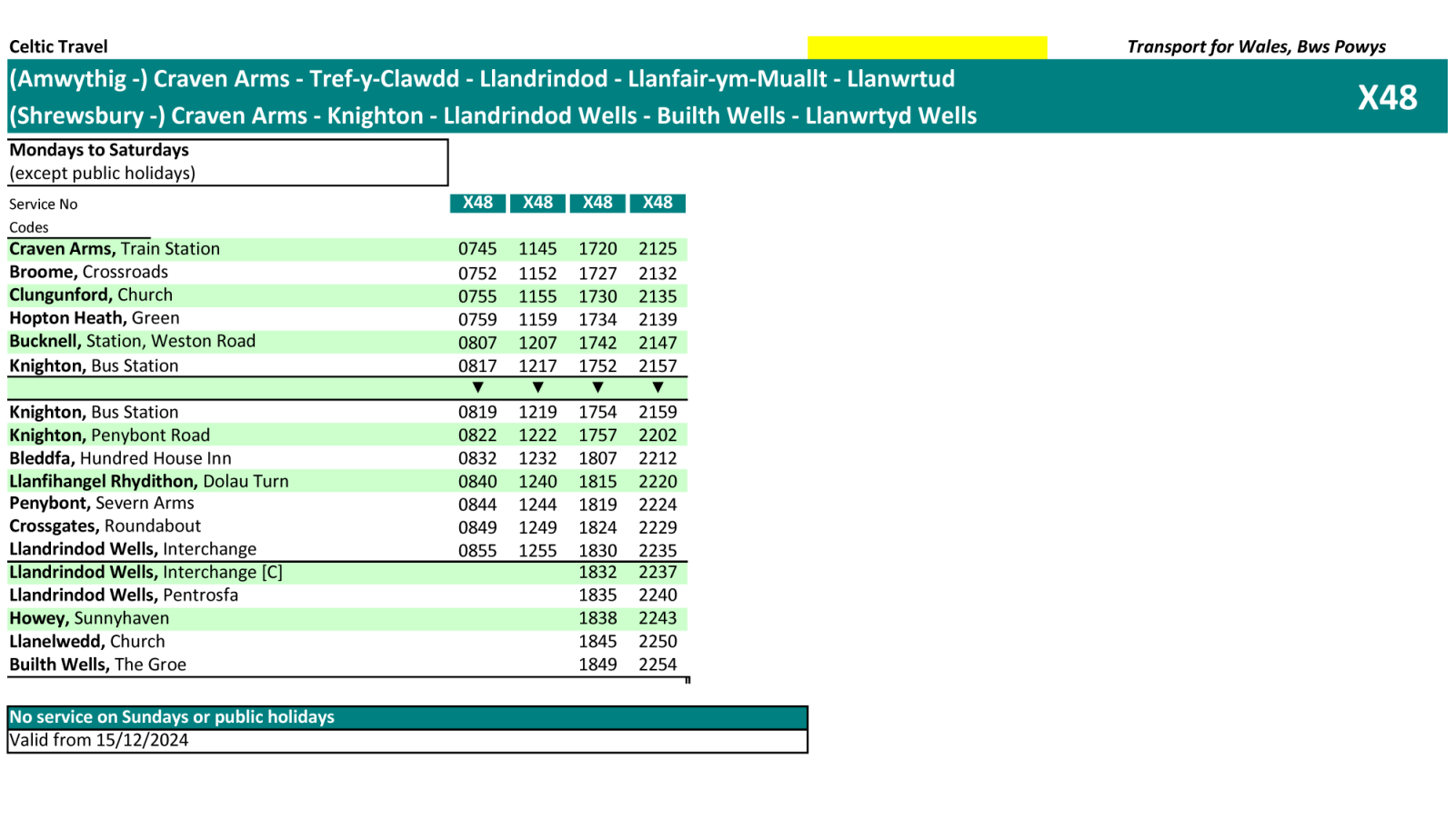1455x840 pixels.
Task: Click the Service No label
Action: tap(44, 204)
